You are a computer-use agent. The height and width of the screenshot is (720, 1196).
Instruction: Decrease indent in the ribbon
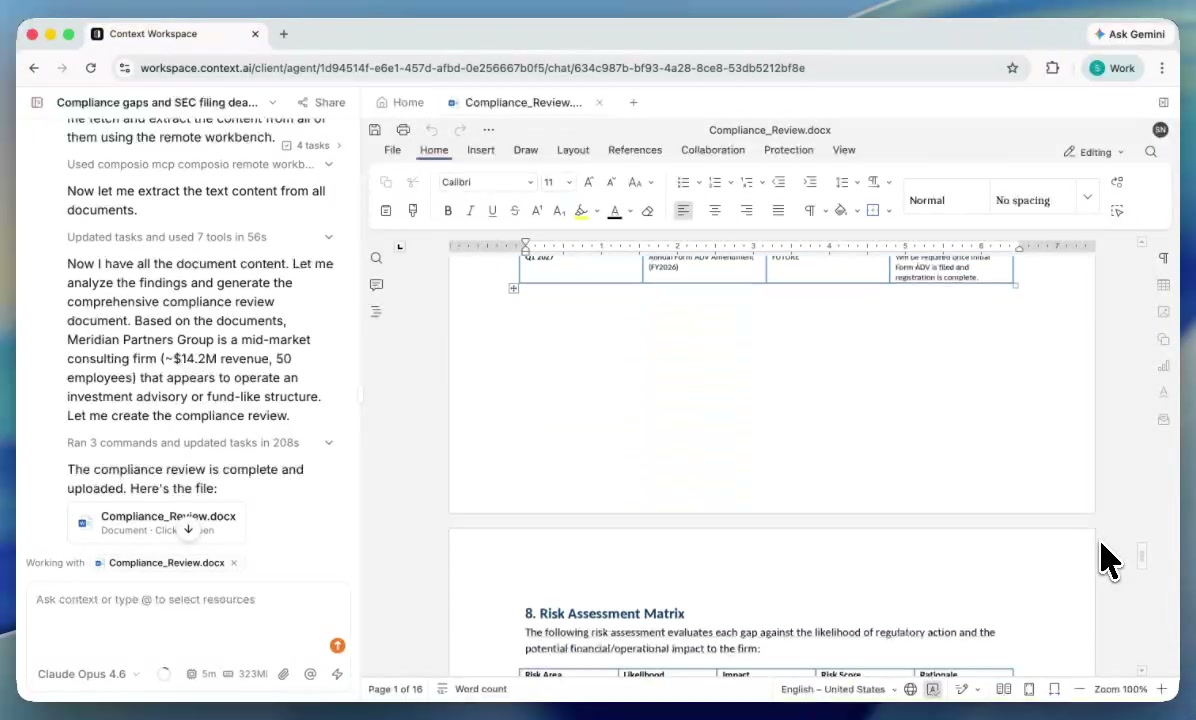779,182
